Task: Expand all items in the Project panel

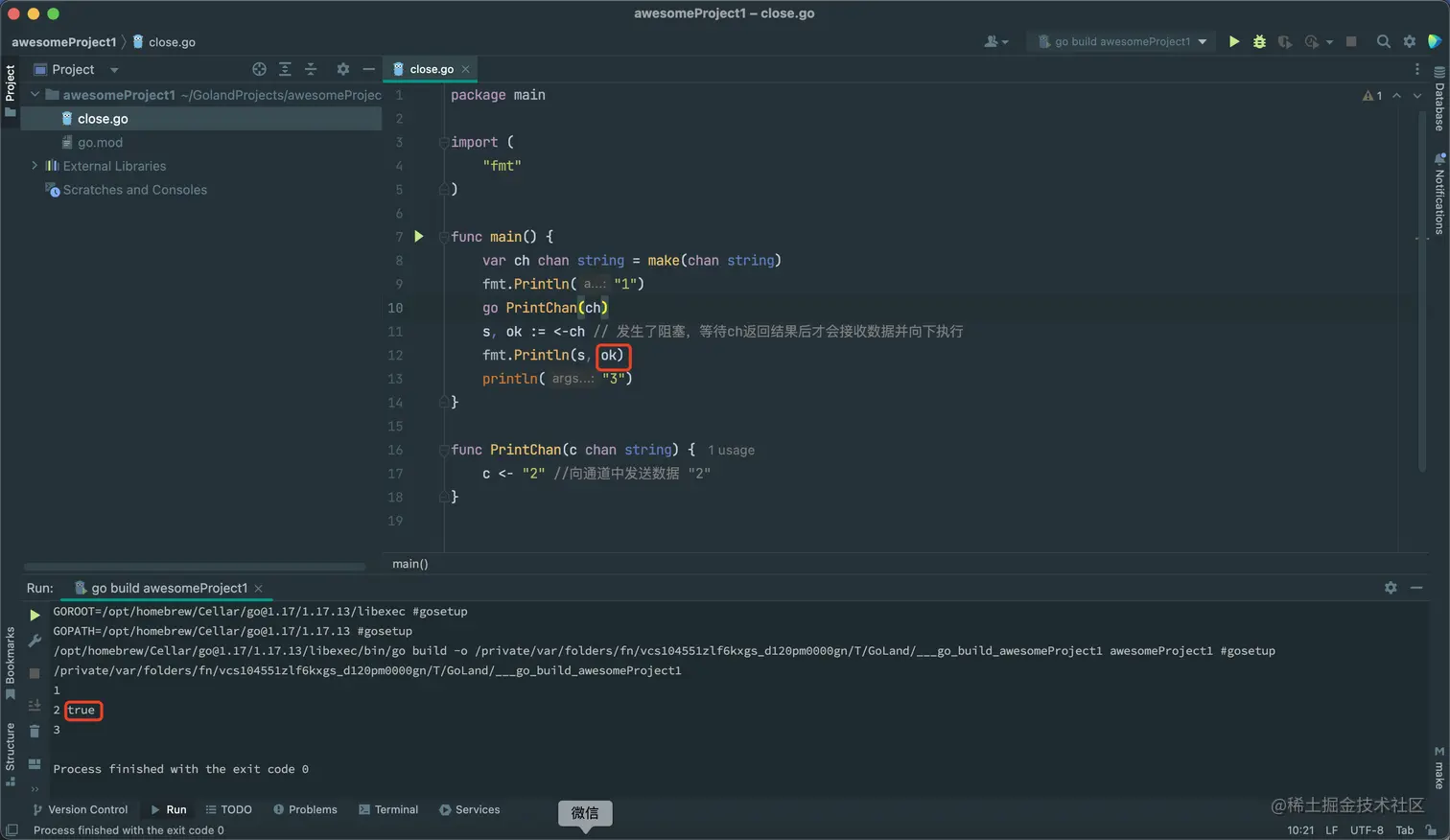Action: 285,69
